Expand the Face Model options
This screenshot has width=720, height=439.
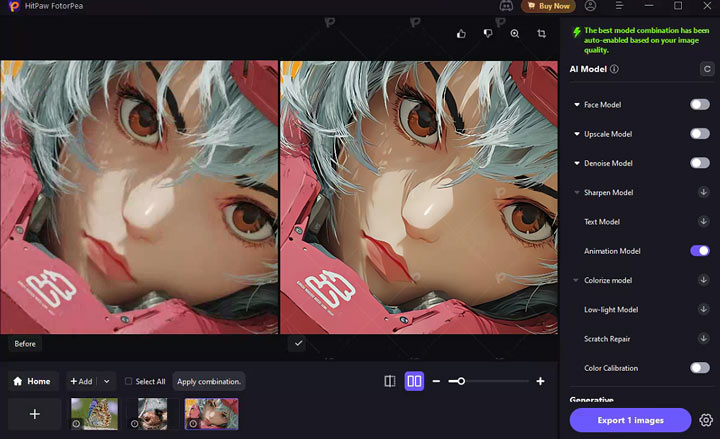click(x=577, y=105)
